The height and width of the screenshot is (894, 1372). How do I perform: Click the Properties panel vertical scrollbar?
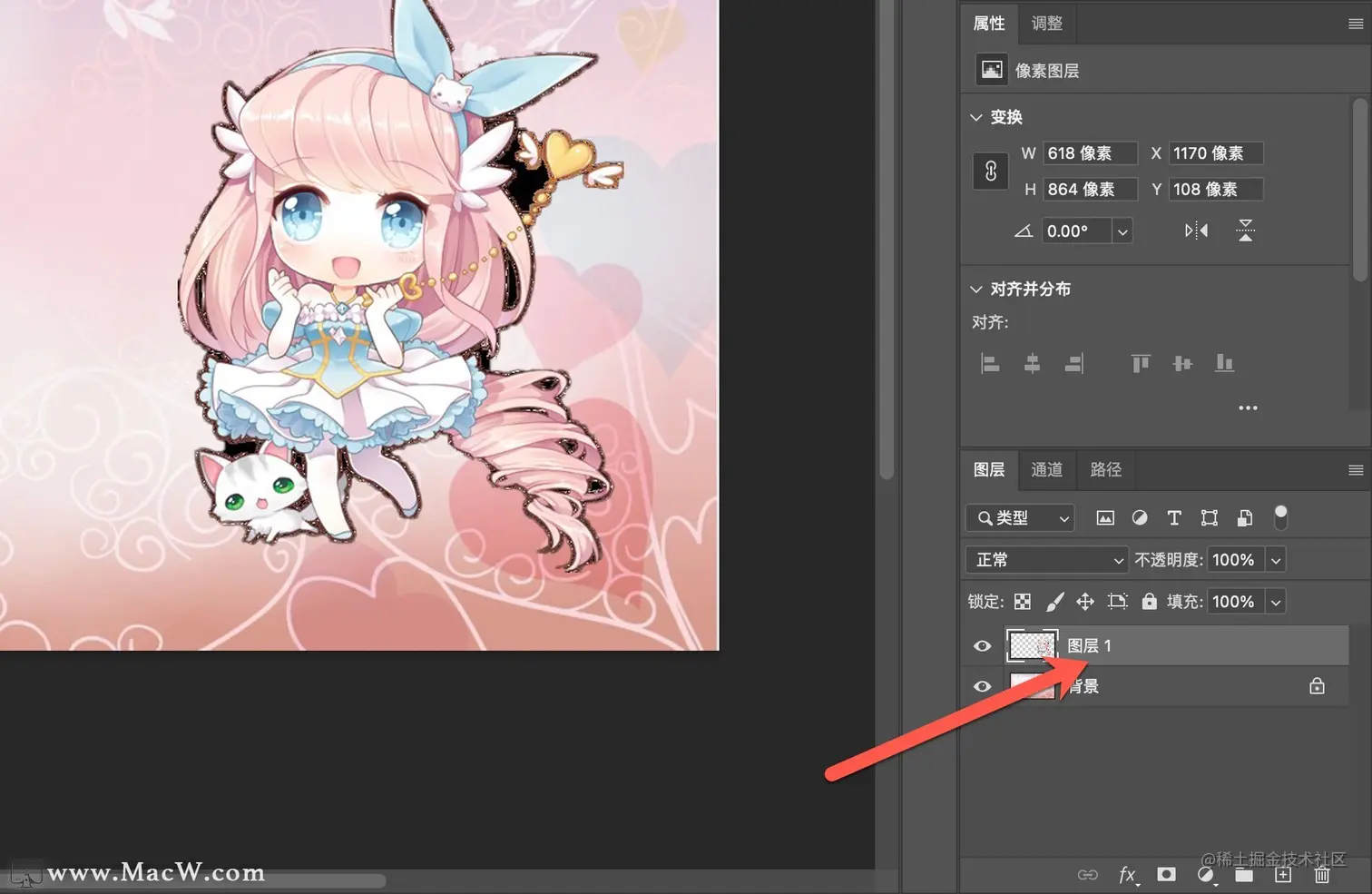1359,189
